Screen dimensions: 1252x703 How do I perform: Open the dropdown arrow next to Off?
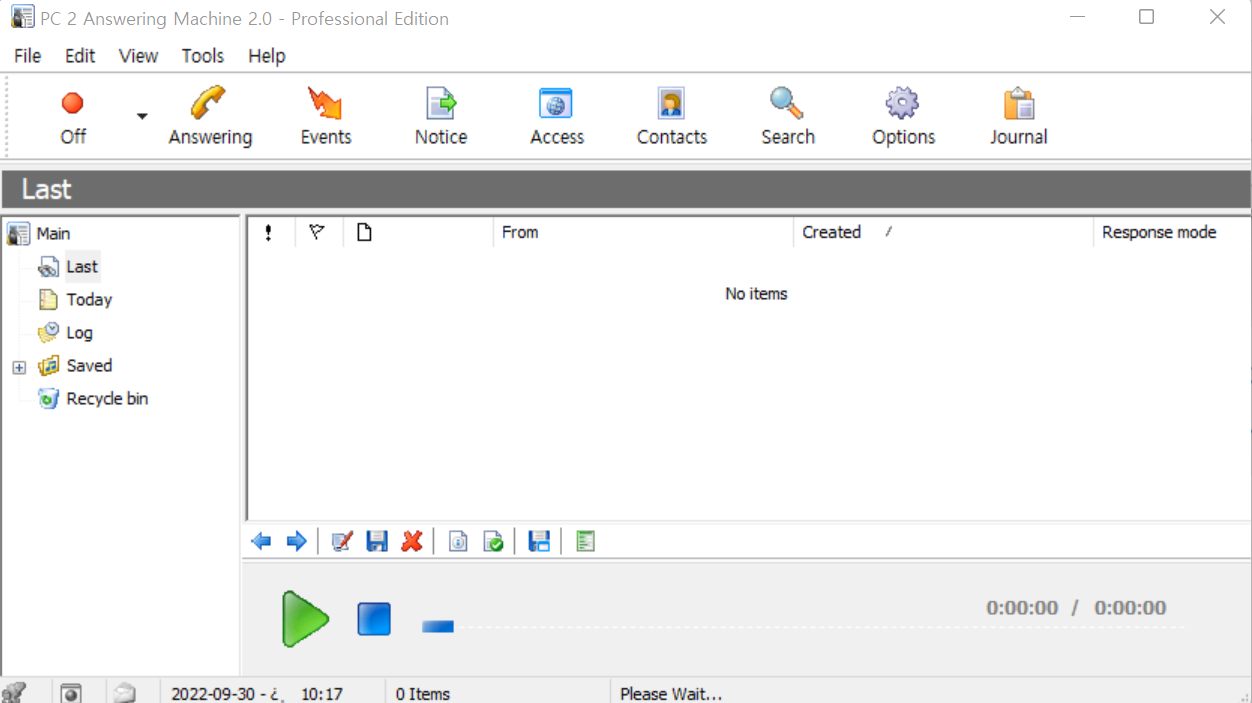tap(142, 116)
